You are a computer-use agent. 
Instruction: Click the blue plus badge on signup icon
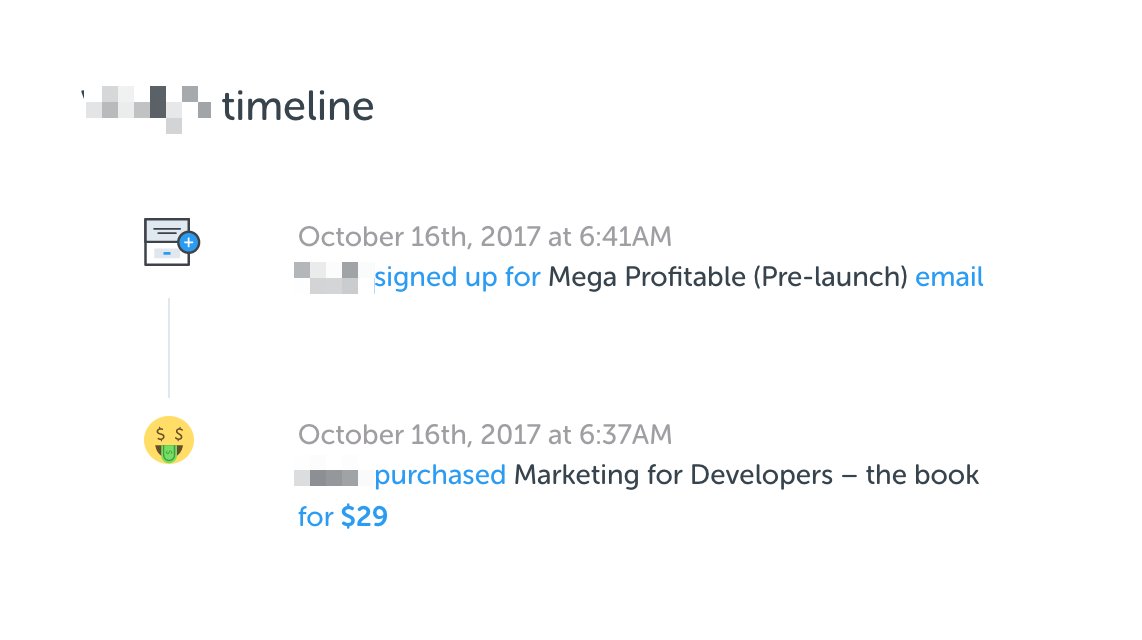pos(188,242)
